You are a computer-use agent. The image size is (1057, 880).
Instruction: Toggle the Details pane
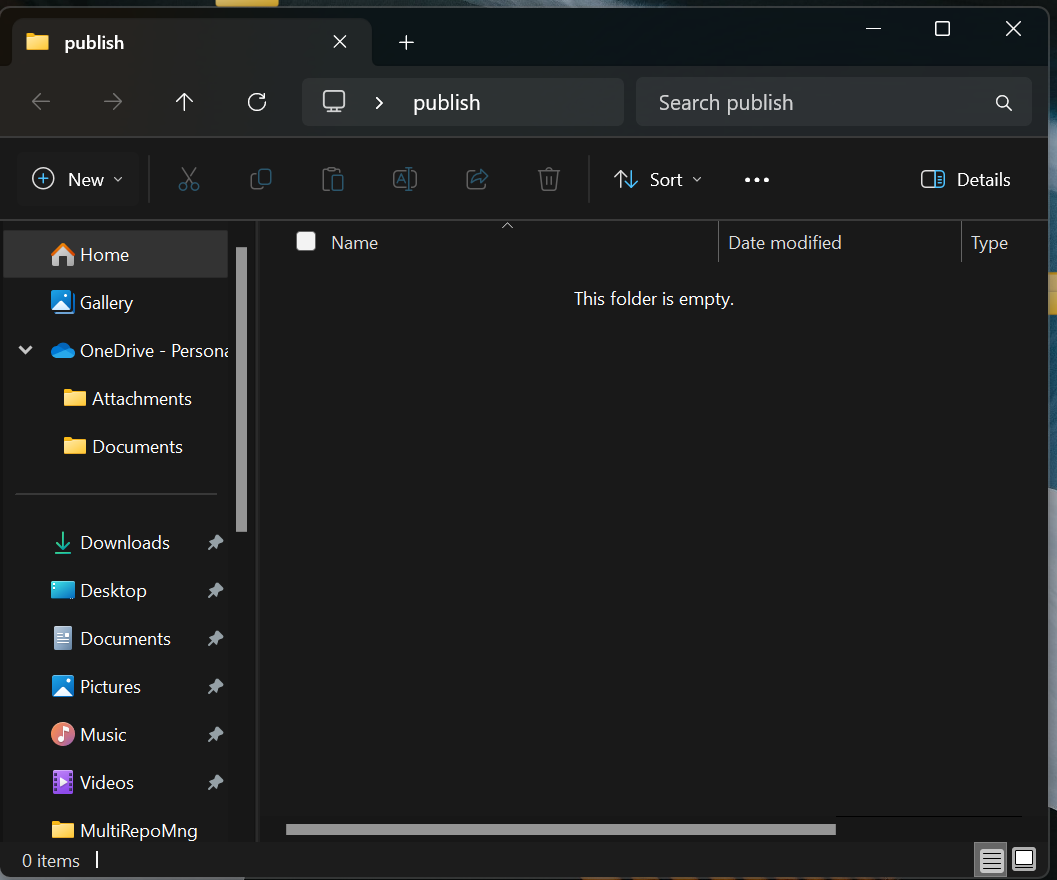click(963, 179)
